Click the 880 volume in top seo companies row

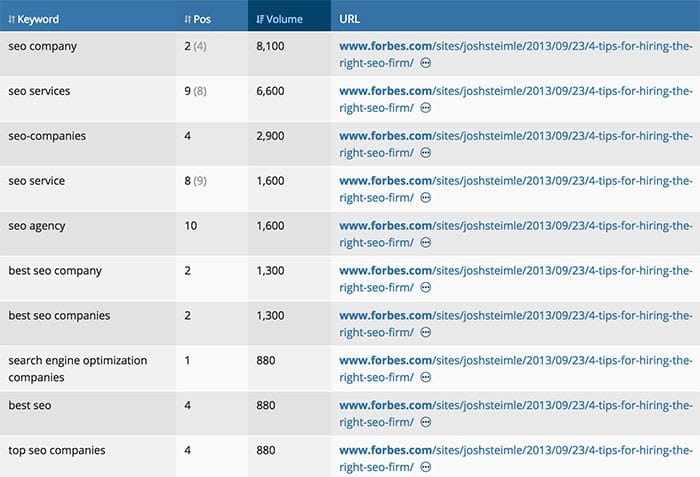coord(266,450)
